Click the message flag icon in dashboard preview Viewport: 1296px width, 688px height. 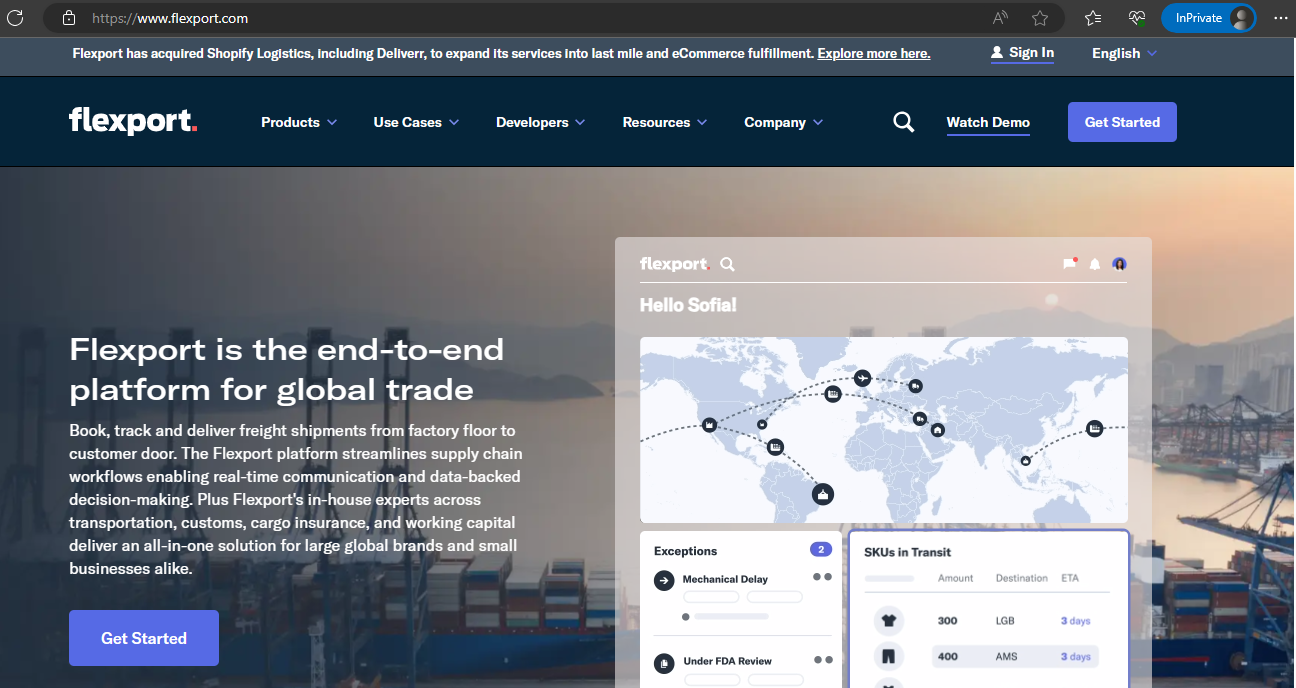point(1070,264)
